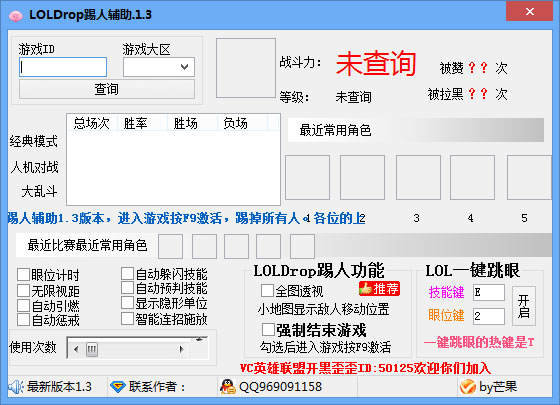Click the by芒果 author text
Screen dimensions: 560x405
(x=498, y=387)
